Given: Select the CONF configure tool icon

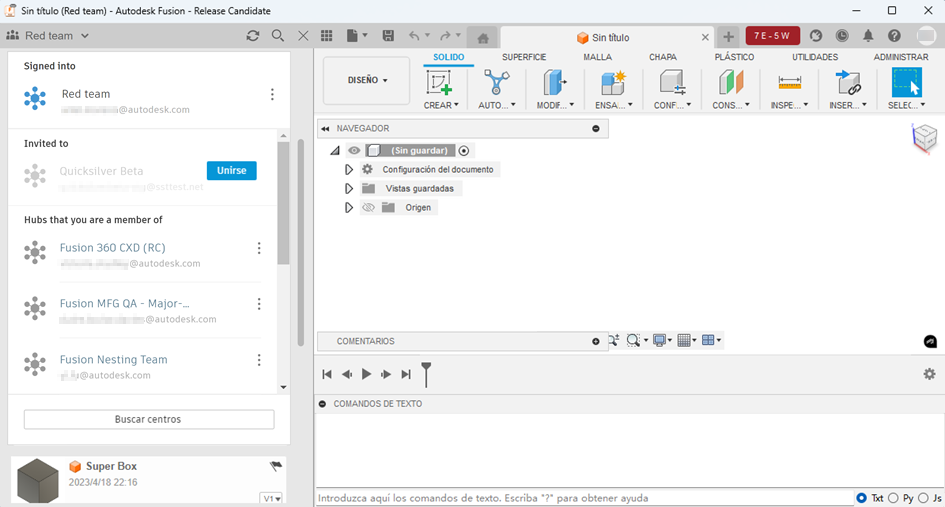Looking at the screenshot, I should 671,83.
